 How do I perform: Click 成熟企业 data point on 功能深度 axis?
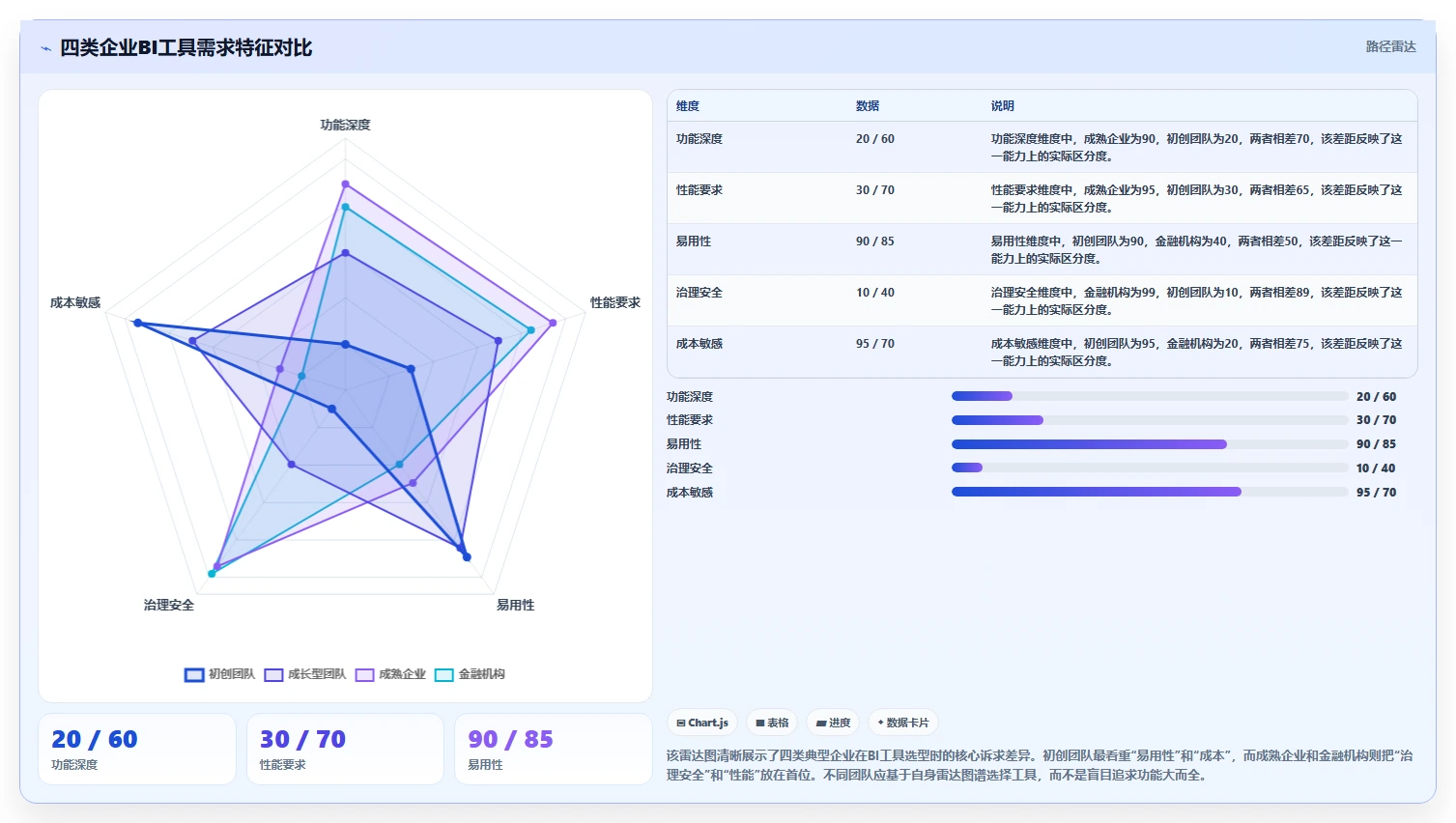pos(345,184)
